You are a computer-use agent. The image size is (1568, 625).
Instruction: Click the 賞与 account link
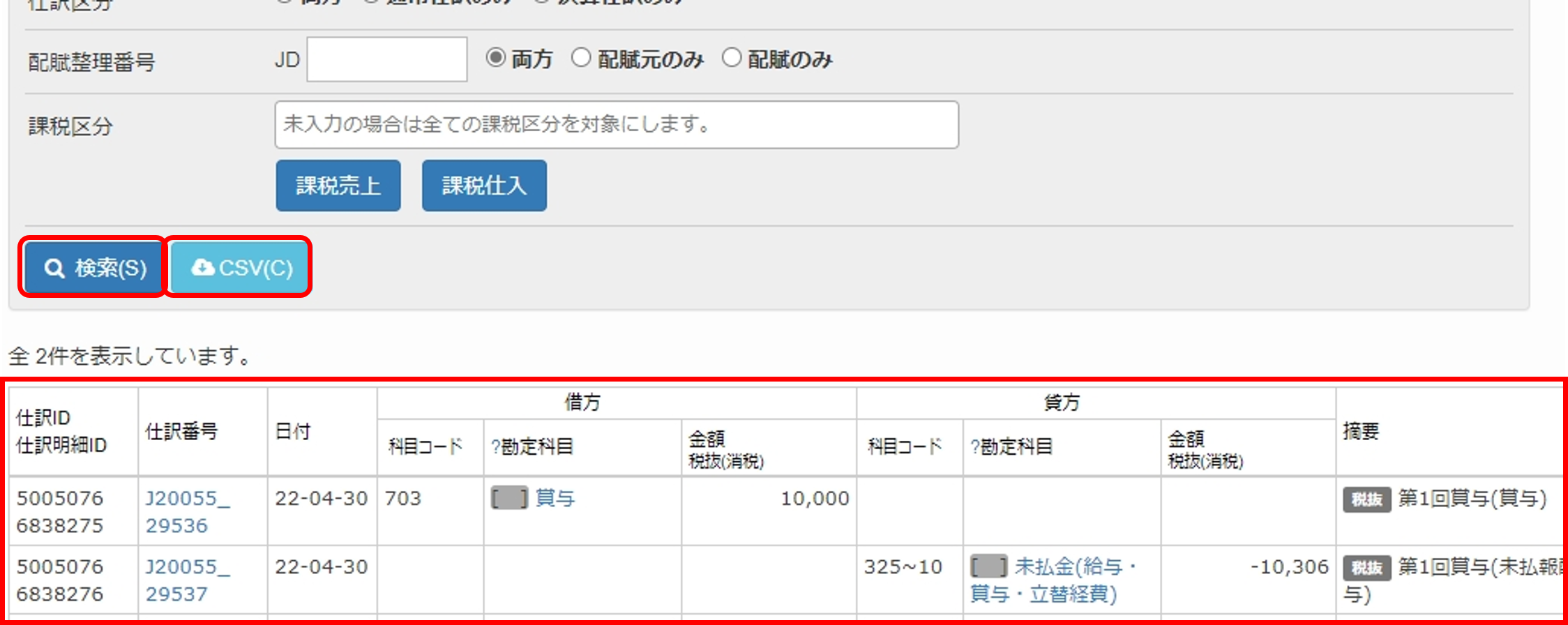point(555,499)
